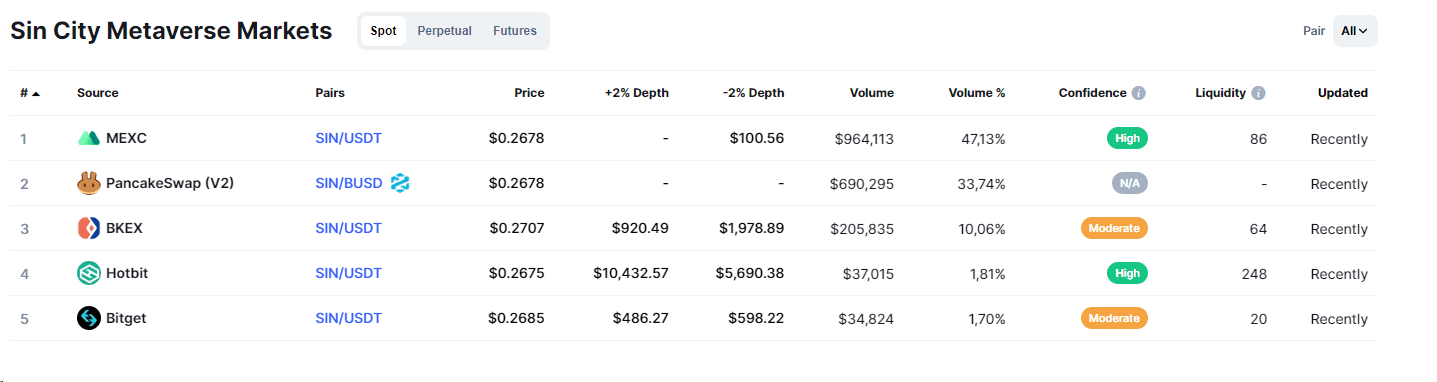Click the sort arrow next to # header

(37, 93)
